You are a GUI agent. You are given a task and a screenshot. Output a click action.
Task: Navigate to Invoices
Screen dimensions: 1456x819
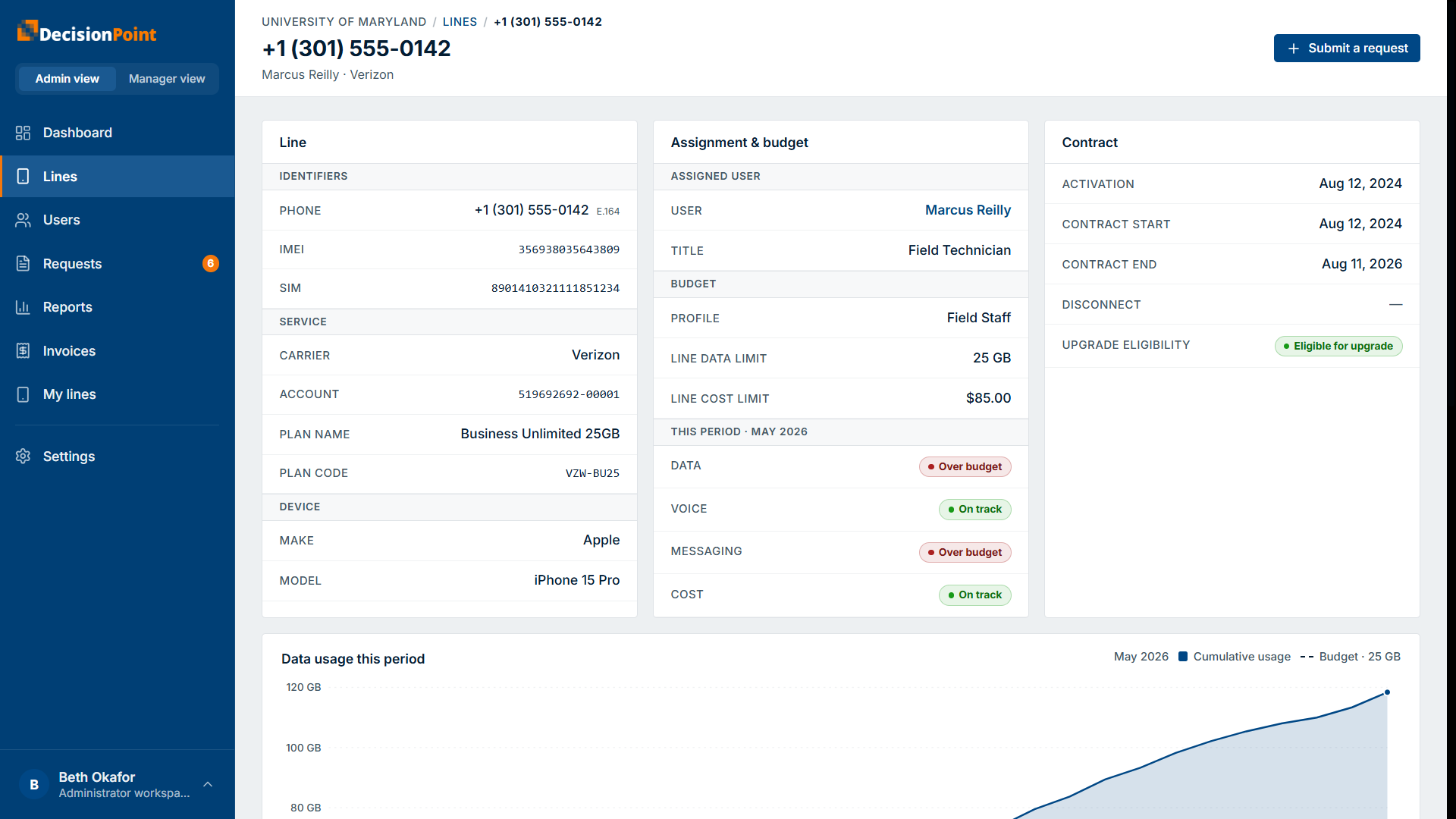[118, 351]
